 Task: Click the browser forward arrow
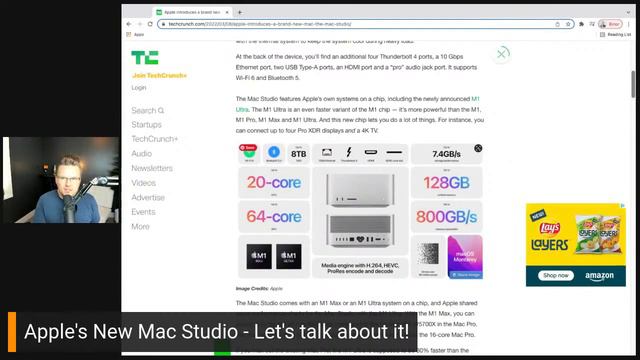[140, 24]
